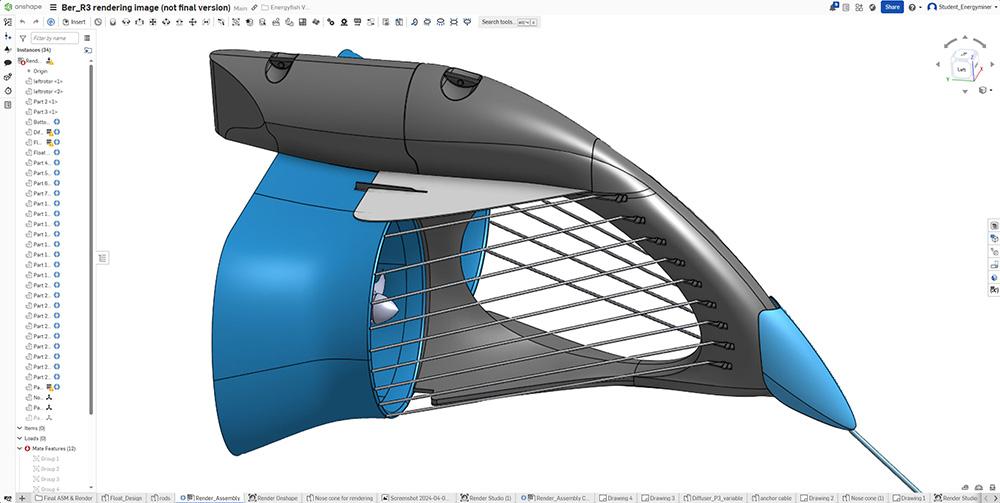The image size is (1000, 503).
Task: Open the Search tools field
Action: pyautogui.click(x=508, y=22)
